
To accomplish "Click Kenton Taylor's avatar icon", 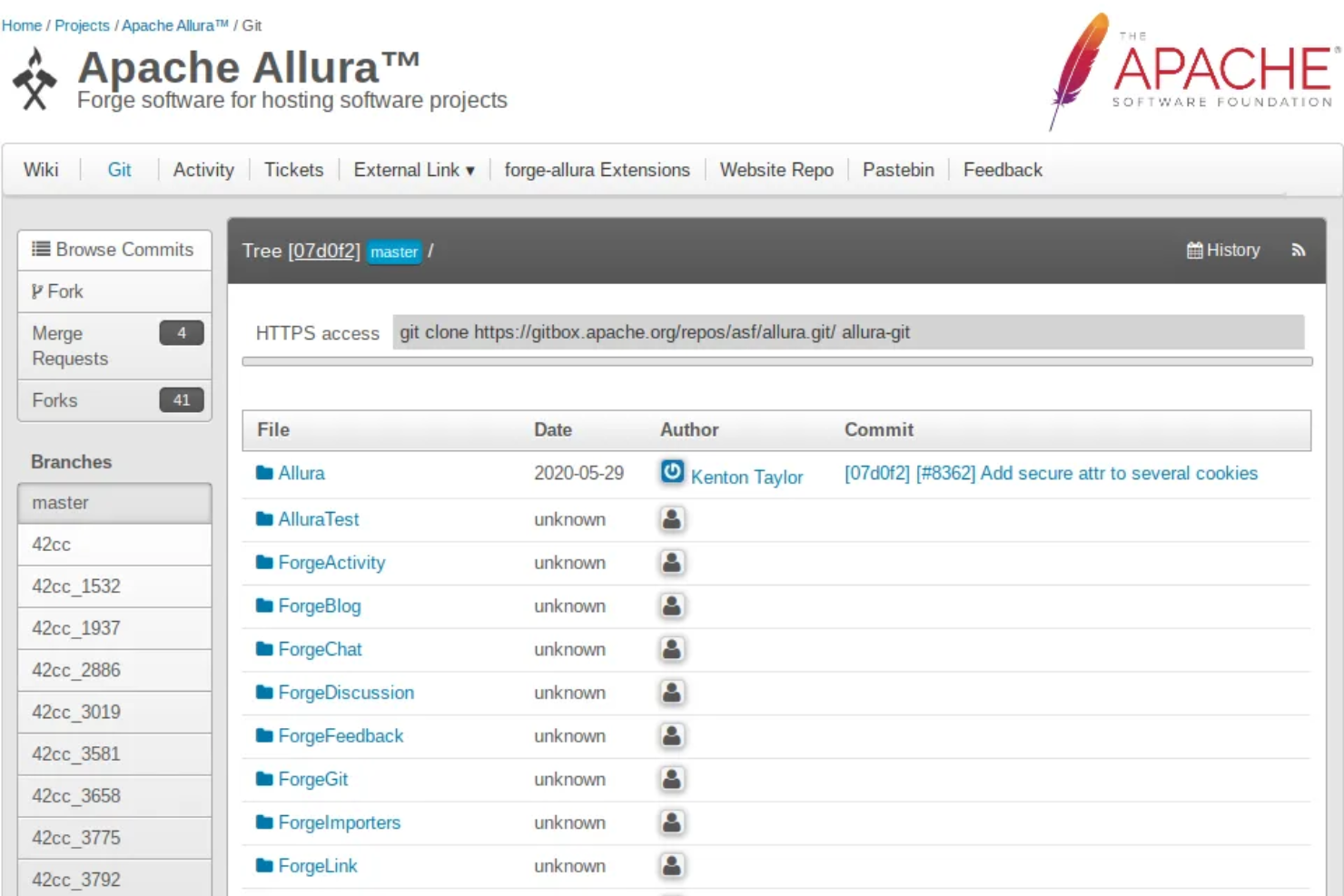I will 671,472.
